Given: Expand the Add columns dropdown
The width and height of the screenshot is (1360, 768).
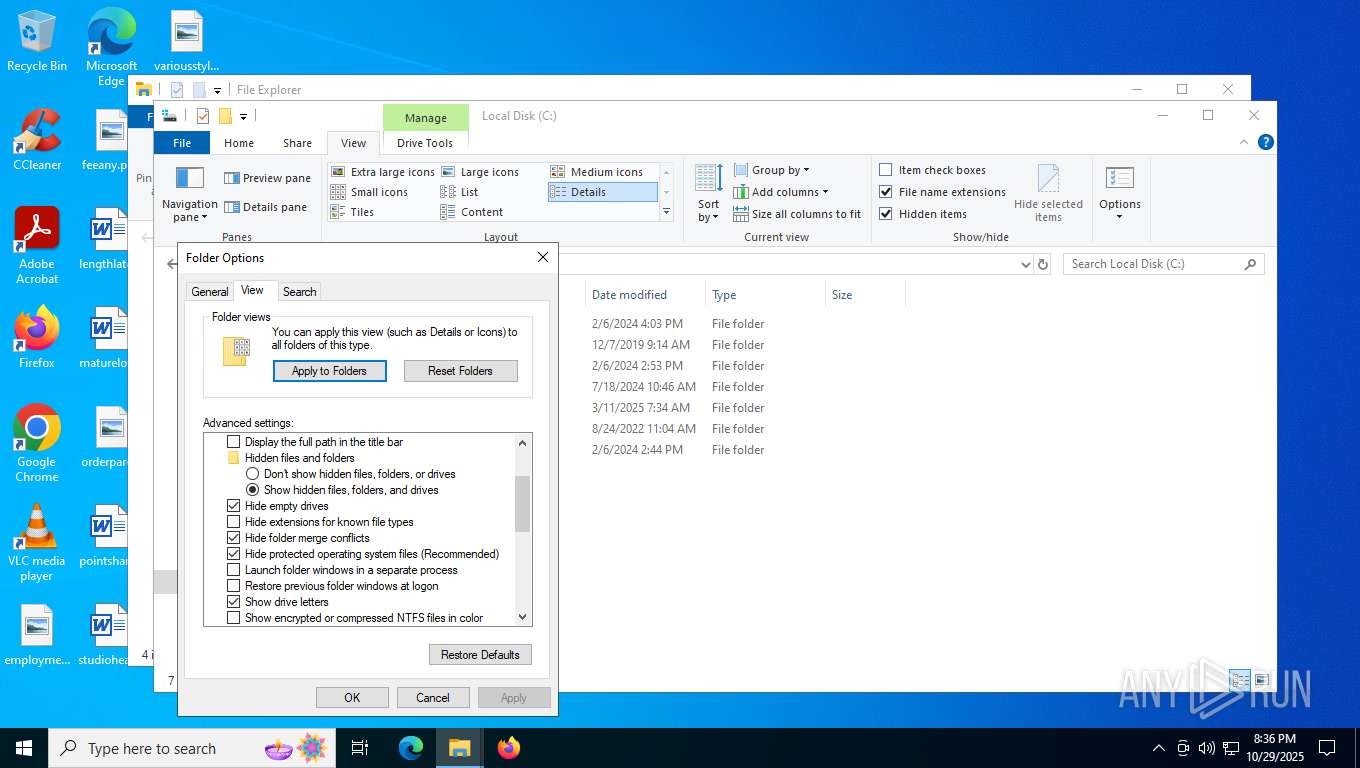Looking at the screenshot, I should coord(781,192).
